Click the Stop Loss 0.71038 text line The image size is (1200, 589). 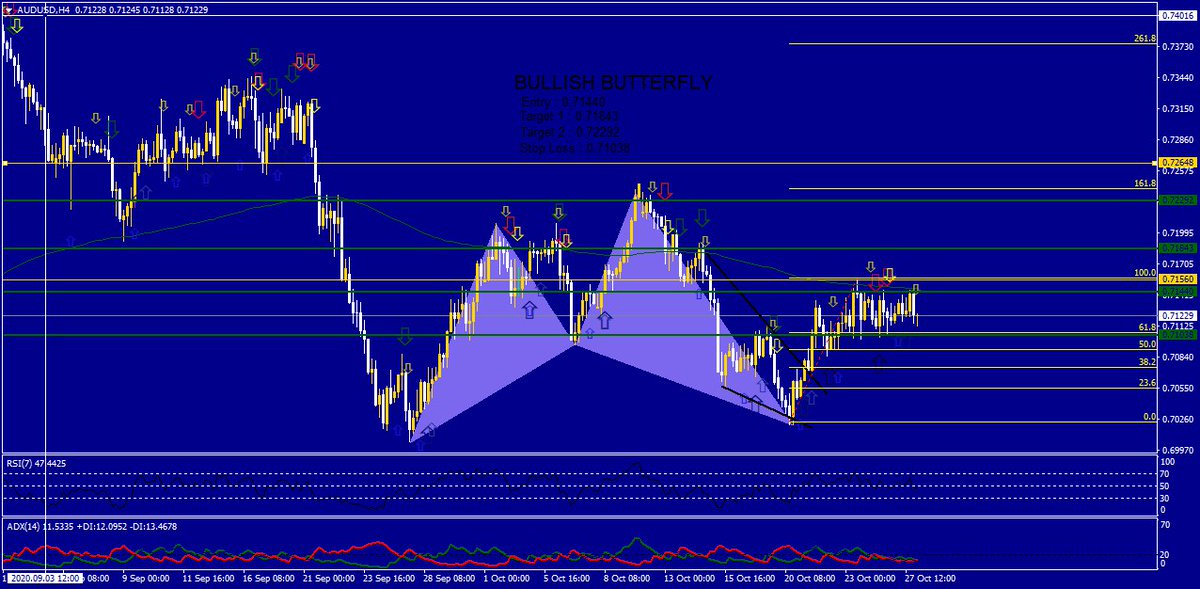(x=574, y=148)
